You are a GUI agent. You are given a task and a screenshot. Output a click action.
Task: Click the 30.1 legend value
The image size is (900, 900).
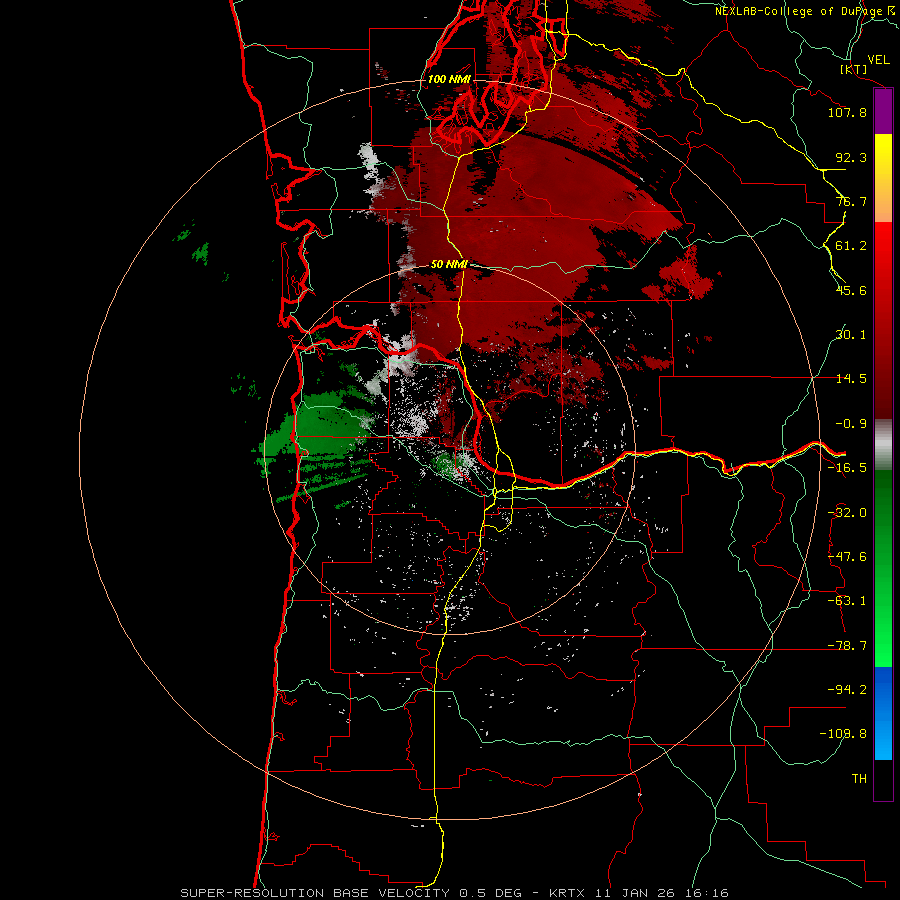pyautogui.click(x=851, y=335)
